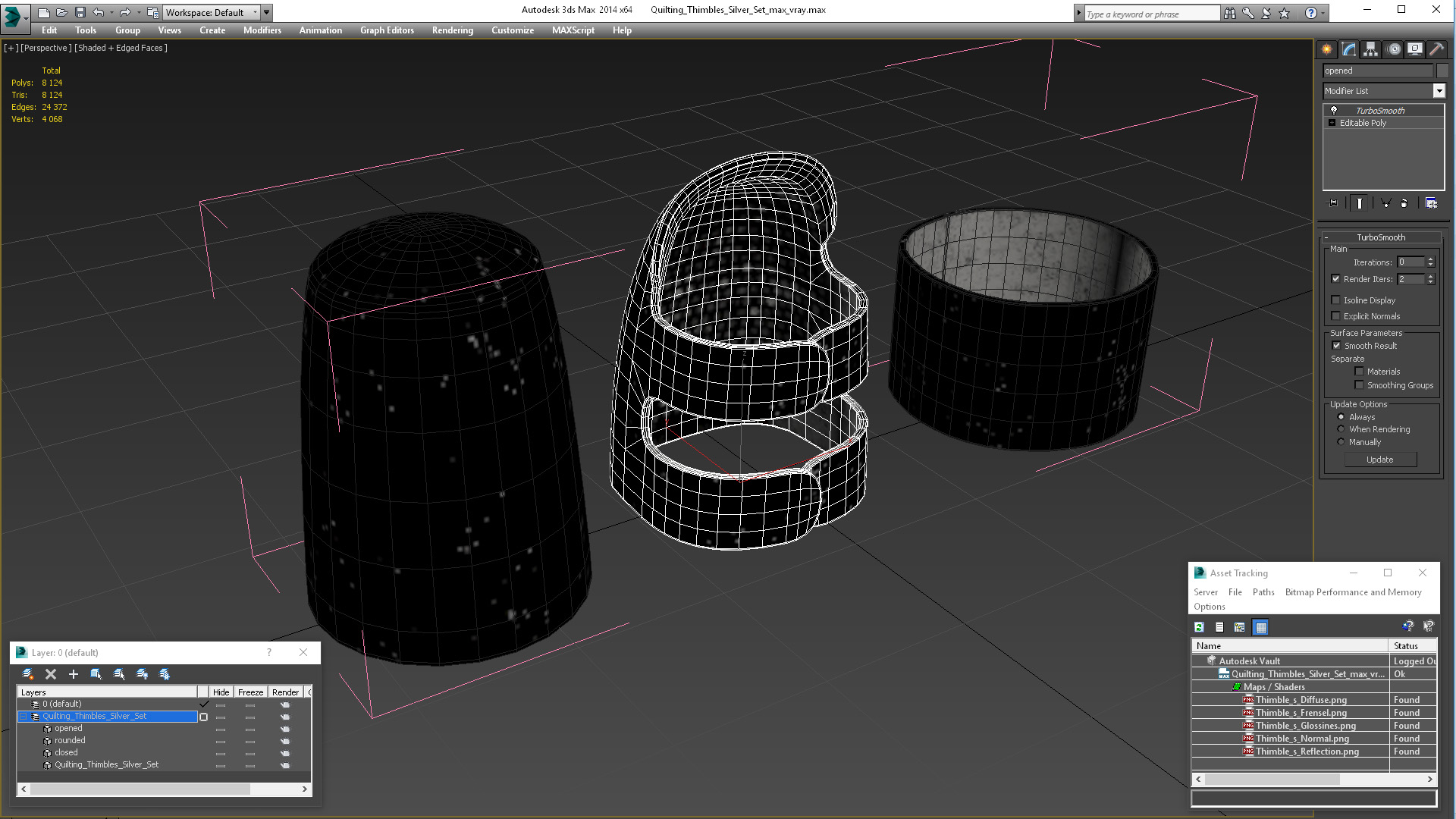1456x819 pixels.
Task: Open the Create command panel tab
Action: pyautogui.click(x=1326, y=49)
